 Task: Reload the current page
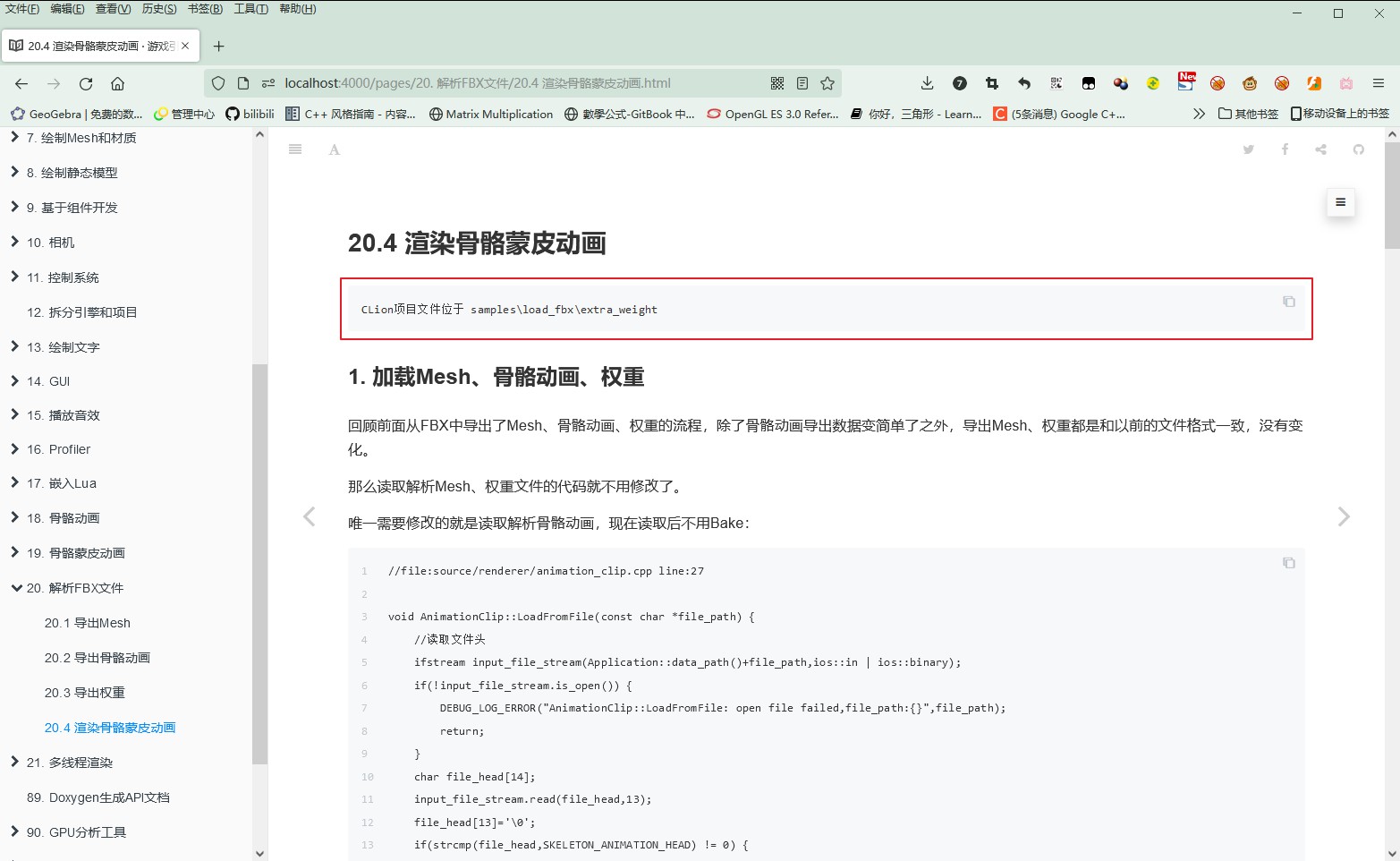coord(86,83)
